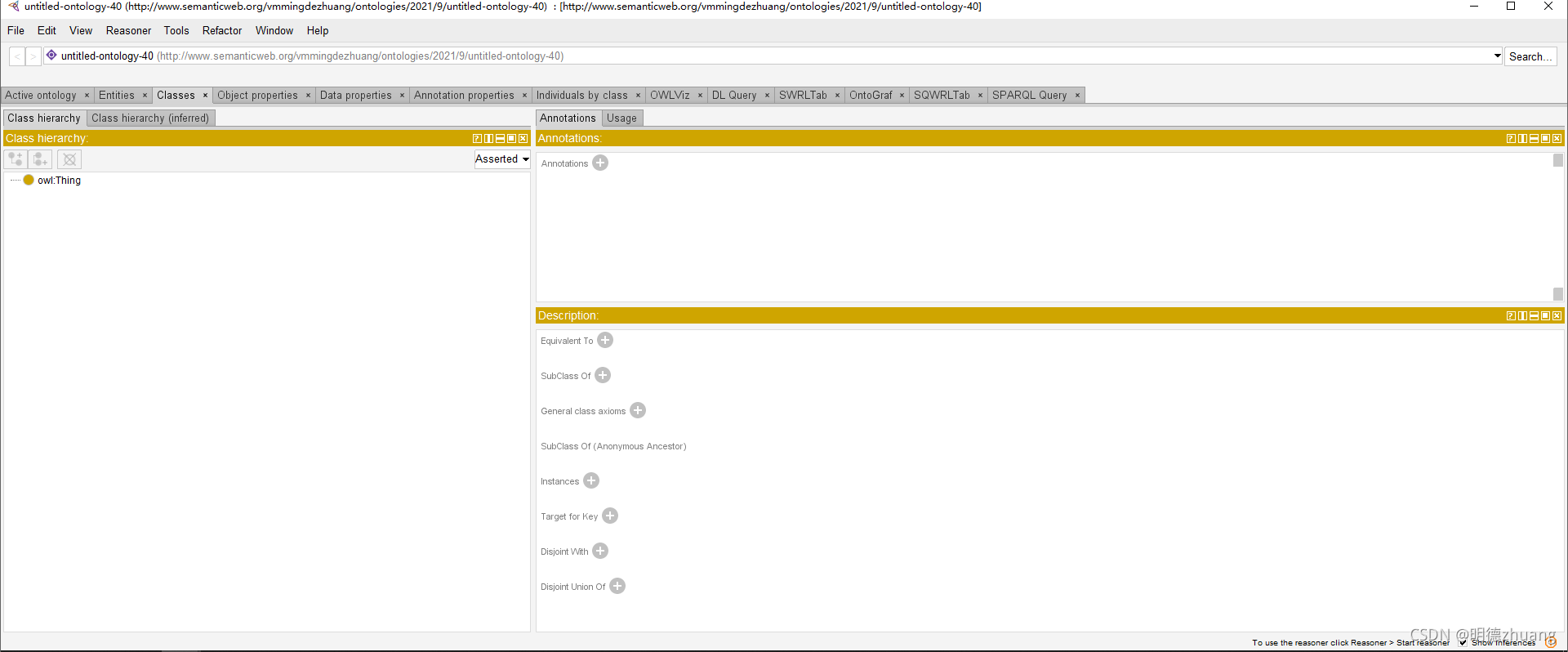Close the Class hierarchy panel view
The width and height of the screenshot is (1568, 652).
[523, 139]
